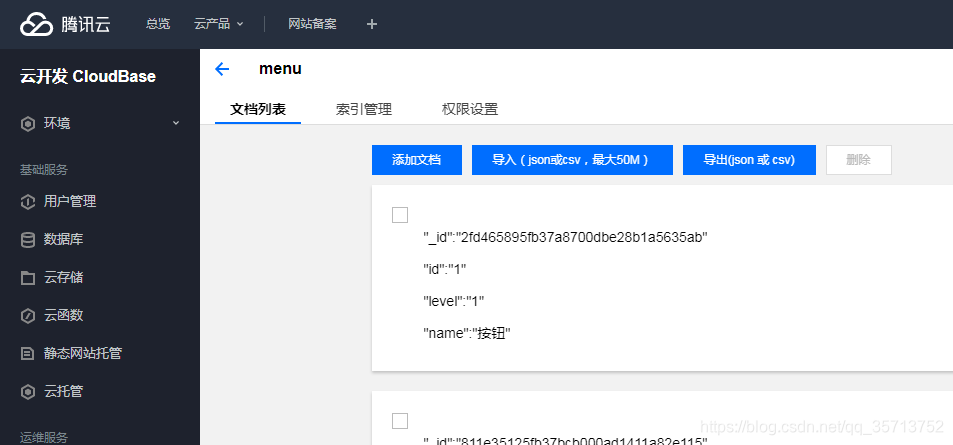
Task: Click the 用户管理 shield icon
Action: tap(28, 202)
